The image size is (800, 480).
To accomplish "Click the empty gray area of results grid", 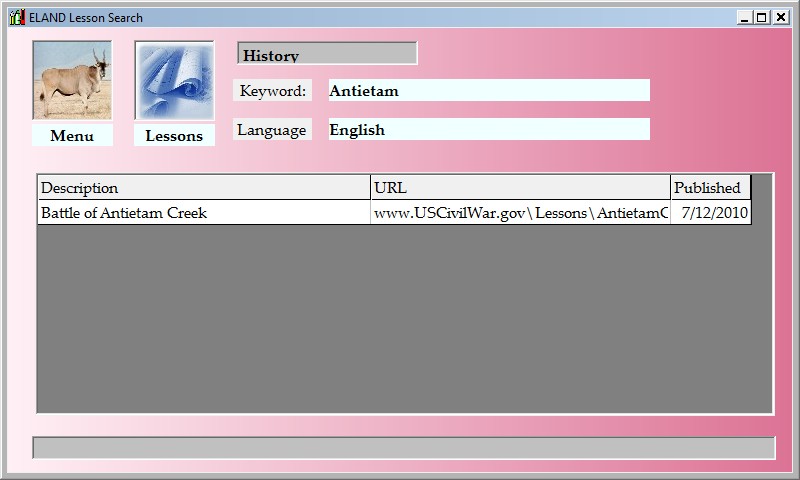I will coord(400,320).
